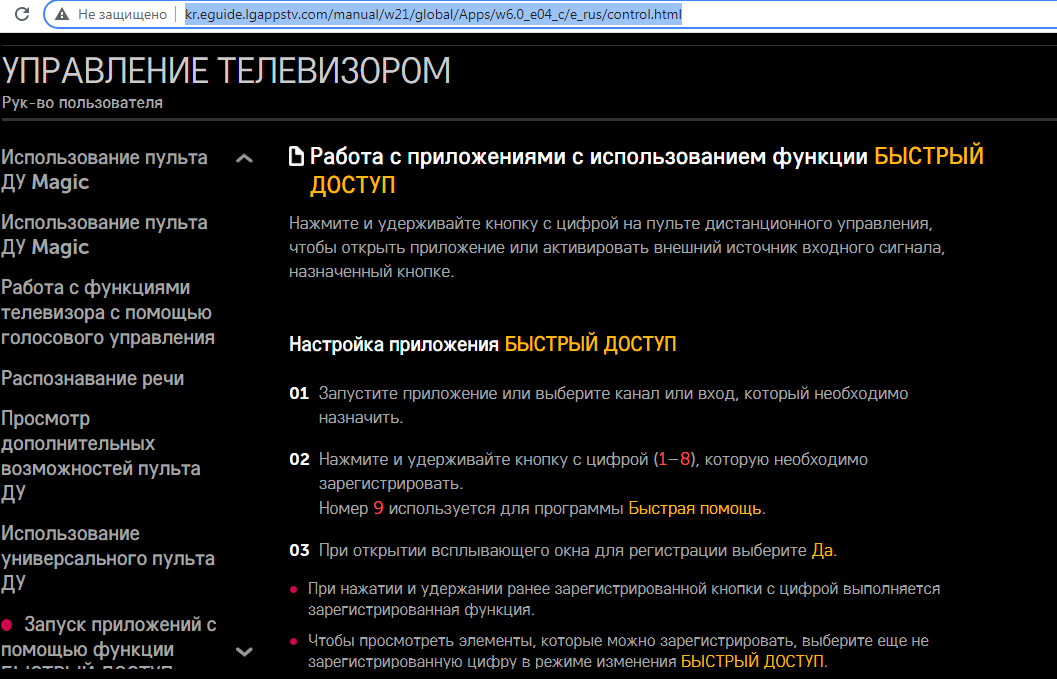
Task: Click the 'Настройка приложения БЫСТРЫЙ ДОСТУП' subheading
Action: tap(482, 344)
